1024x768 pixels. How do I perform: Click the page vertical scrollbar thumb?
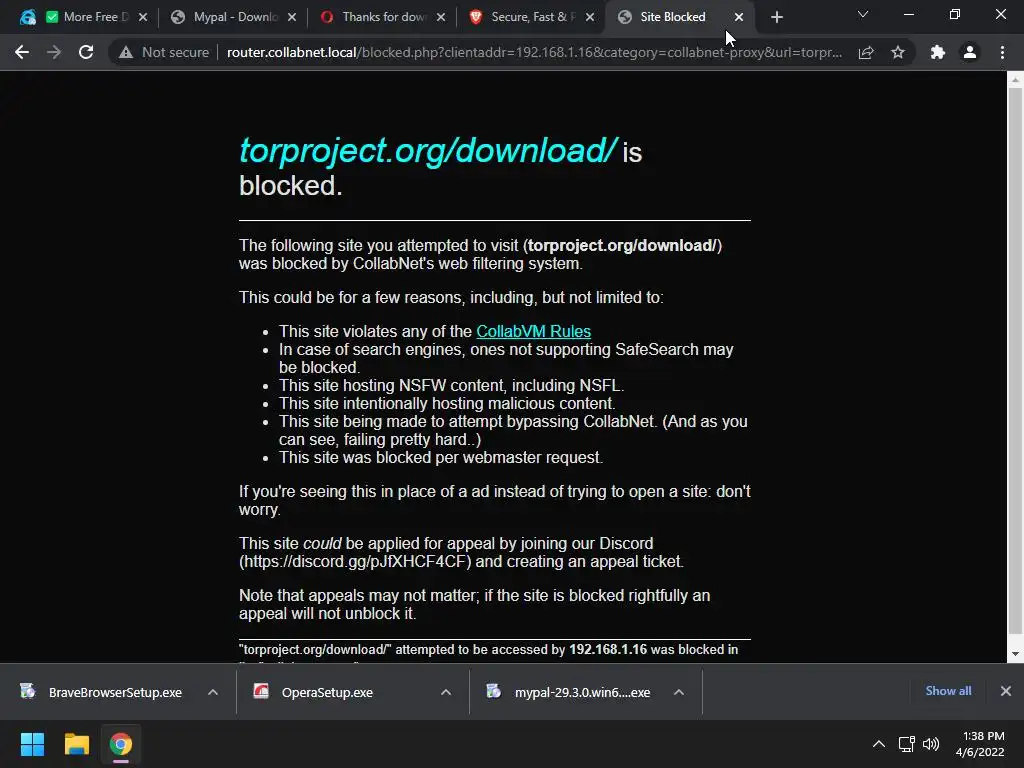[x=1015, y=360]
